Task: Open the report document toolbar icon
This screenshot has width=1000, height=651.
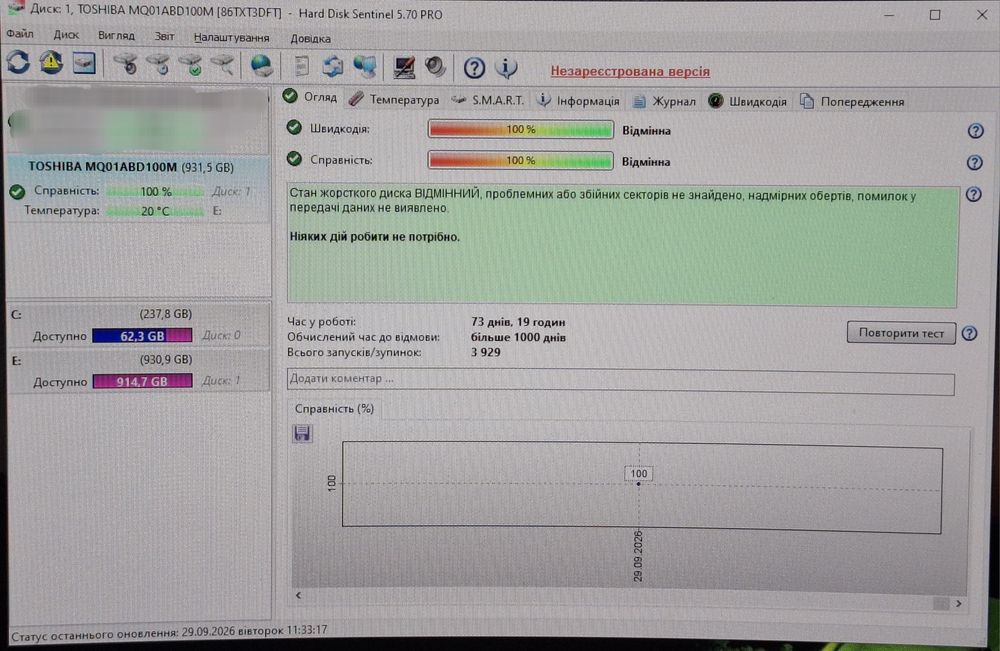Action: tap(301, 66)
